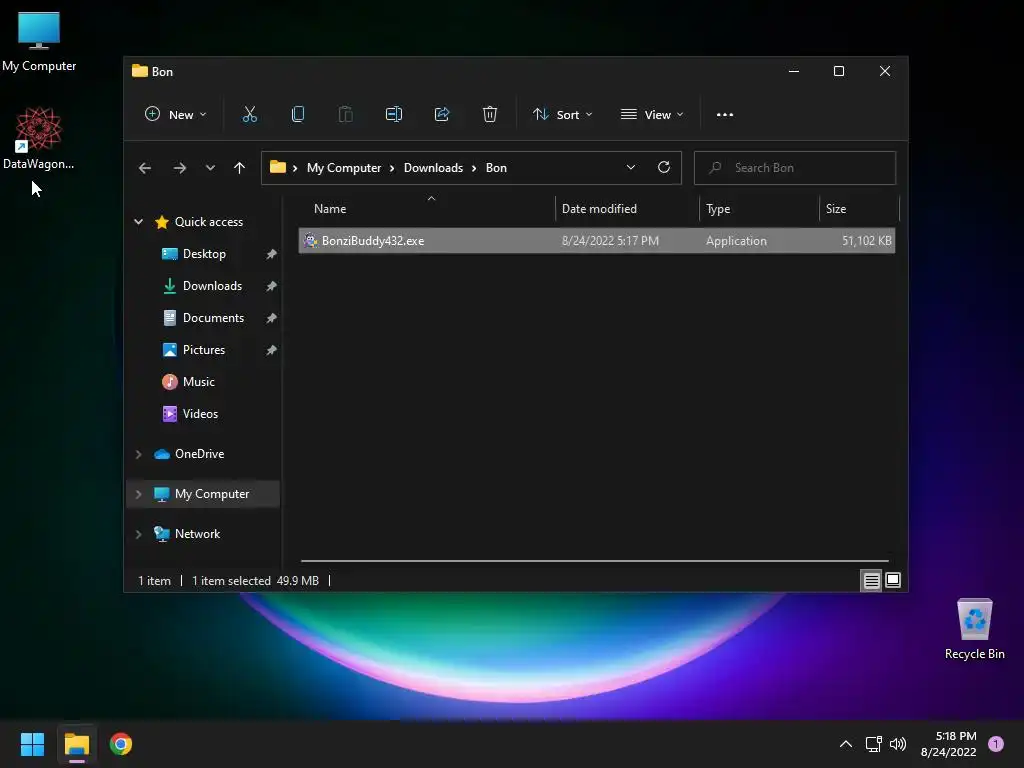Select the DataWagon desktop shortcut
The height and width of the screenshot is (768, 1024).
click(x=39, y=138)
